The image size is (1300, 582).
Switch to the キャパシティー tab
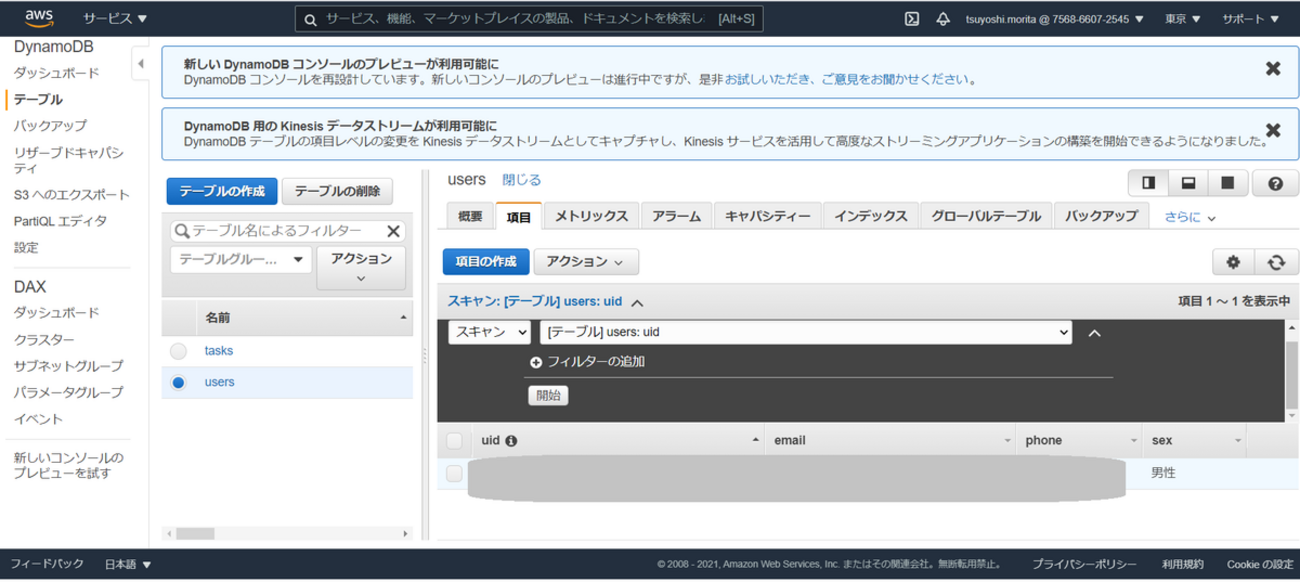click(768, 216)
